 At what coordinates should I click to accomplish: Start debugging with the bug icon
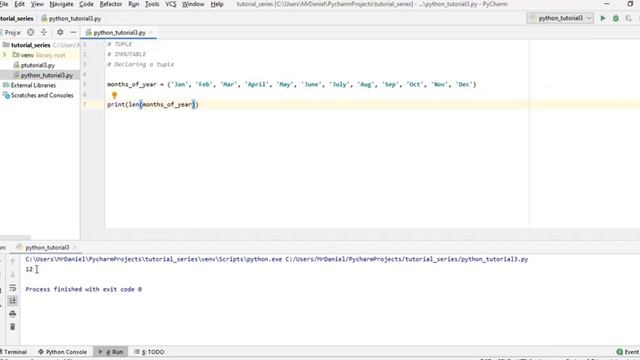coord(616,18)
